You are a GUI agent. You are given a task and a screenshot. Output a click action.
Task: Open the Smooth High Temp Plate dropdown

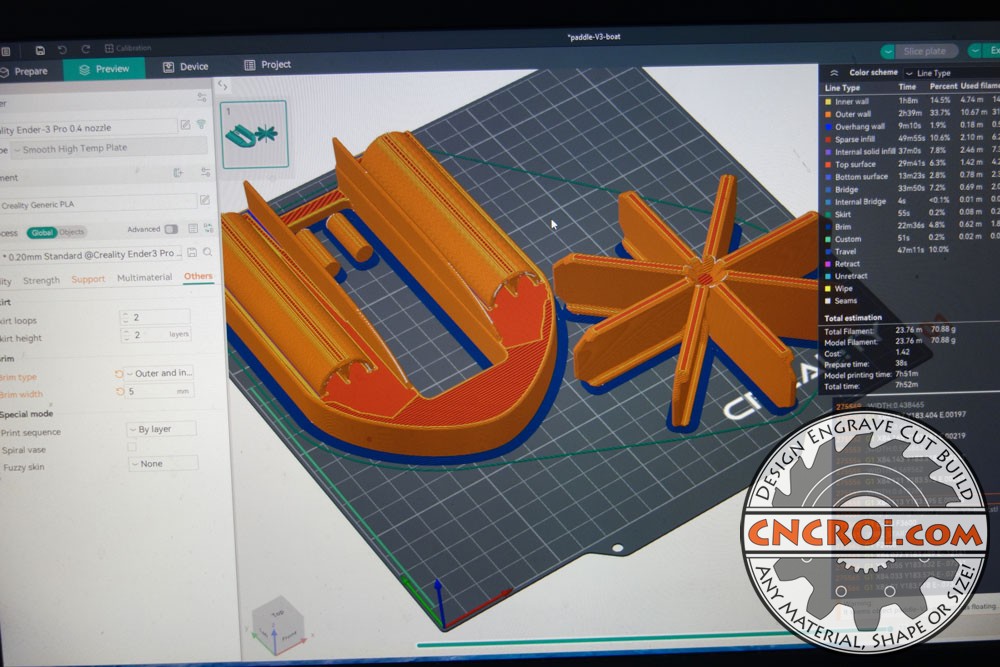click(108, 148)
